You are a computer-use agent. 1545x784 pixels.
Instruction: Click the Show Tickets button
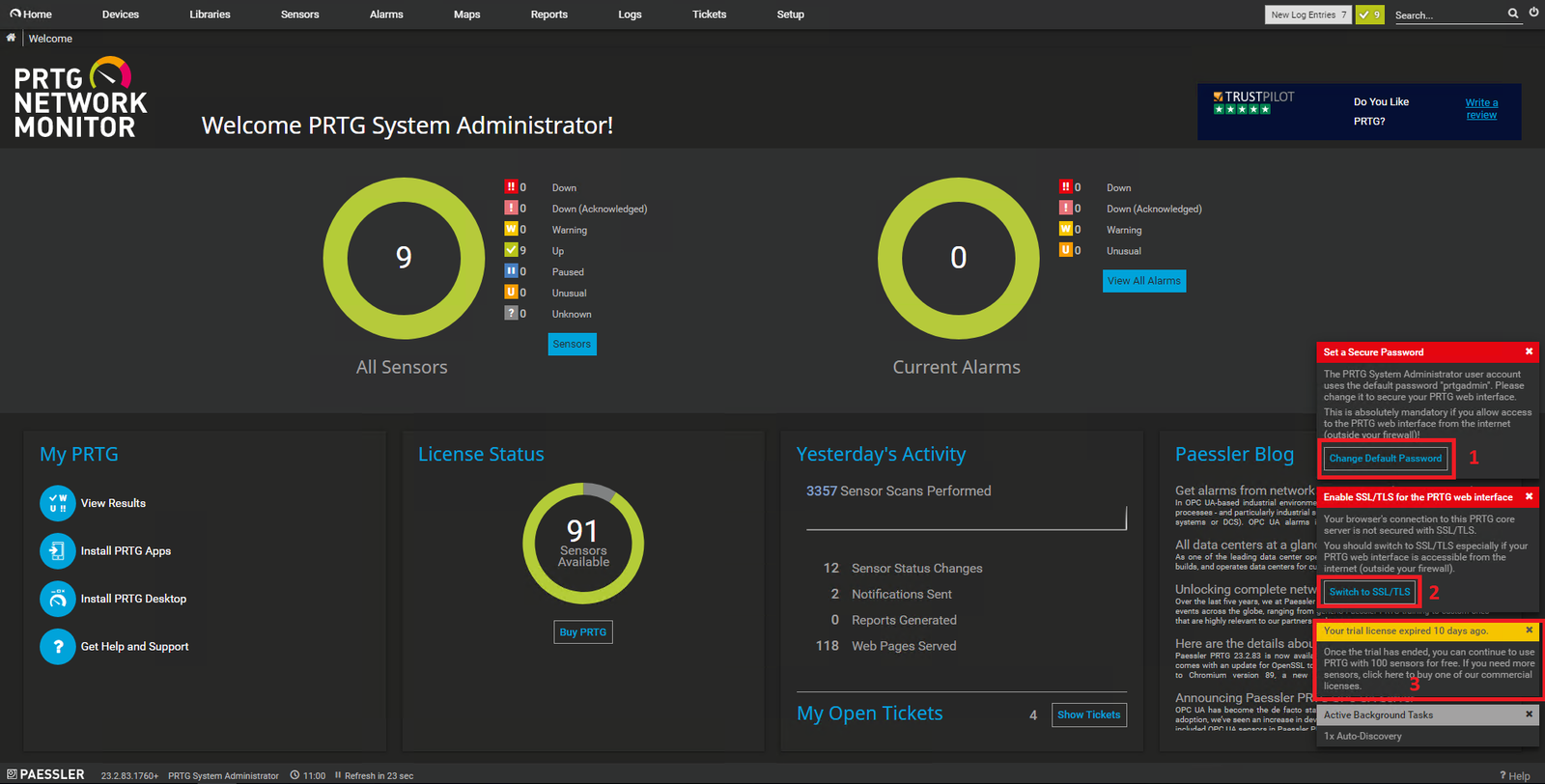coord(1089,715)
